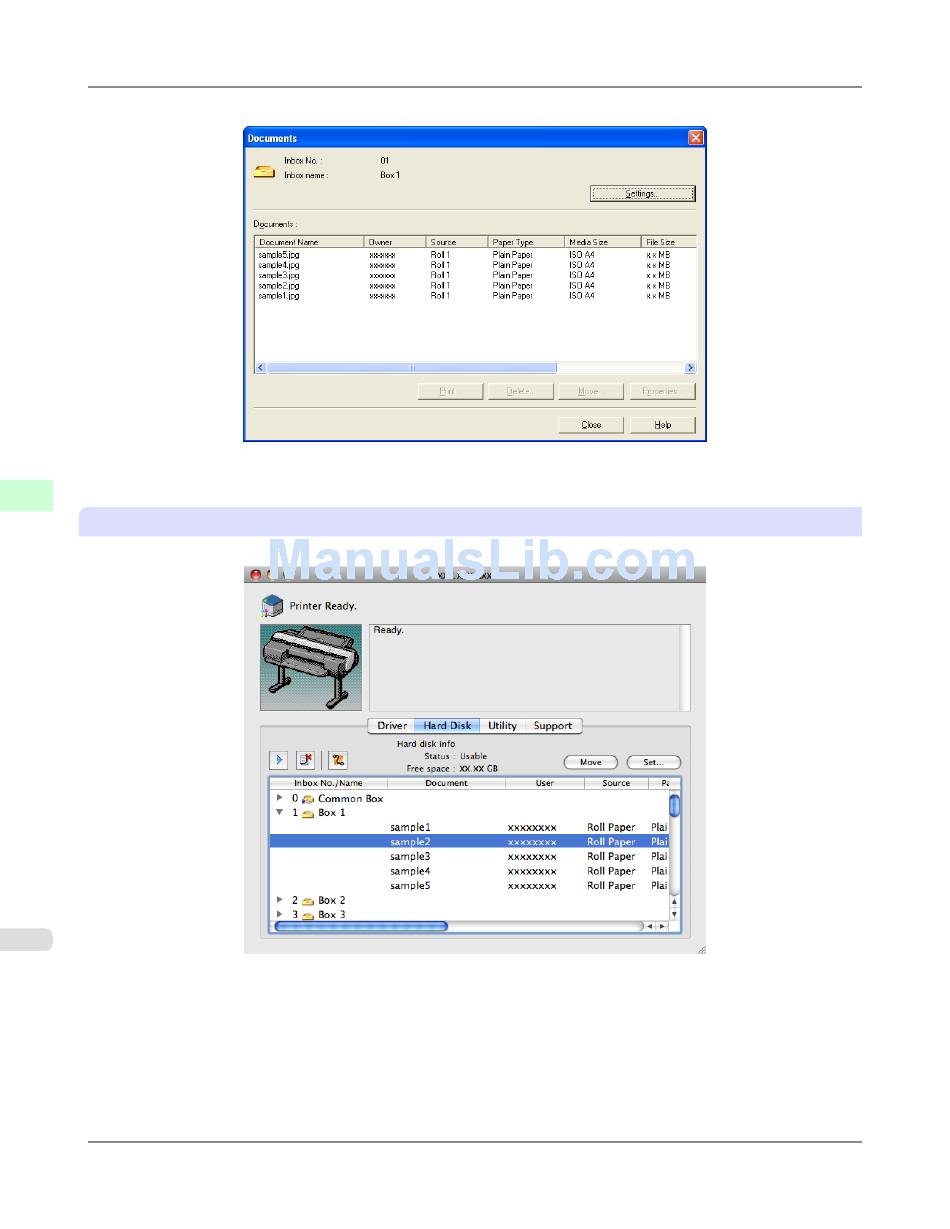This screenshot has height=1229, width=950.
Task: Click the print (play arrow) toolbar icon
Action: 279,760
